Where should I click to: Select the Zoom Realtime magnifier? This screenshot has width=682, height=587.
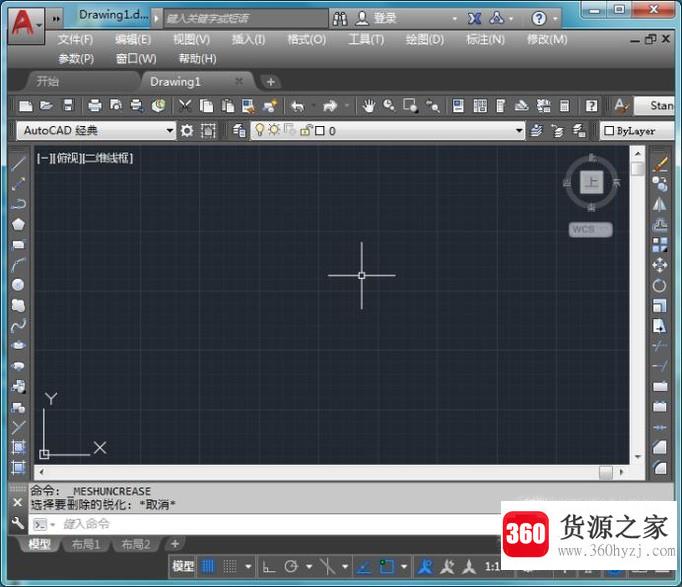tap(389, 106)
